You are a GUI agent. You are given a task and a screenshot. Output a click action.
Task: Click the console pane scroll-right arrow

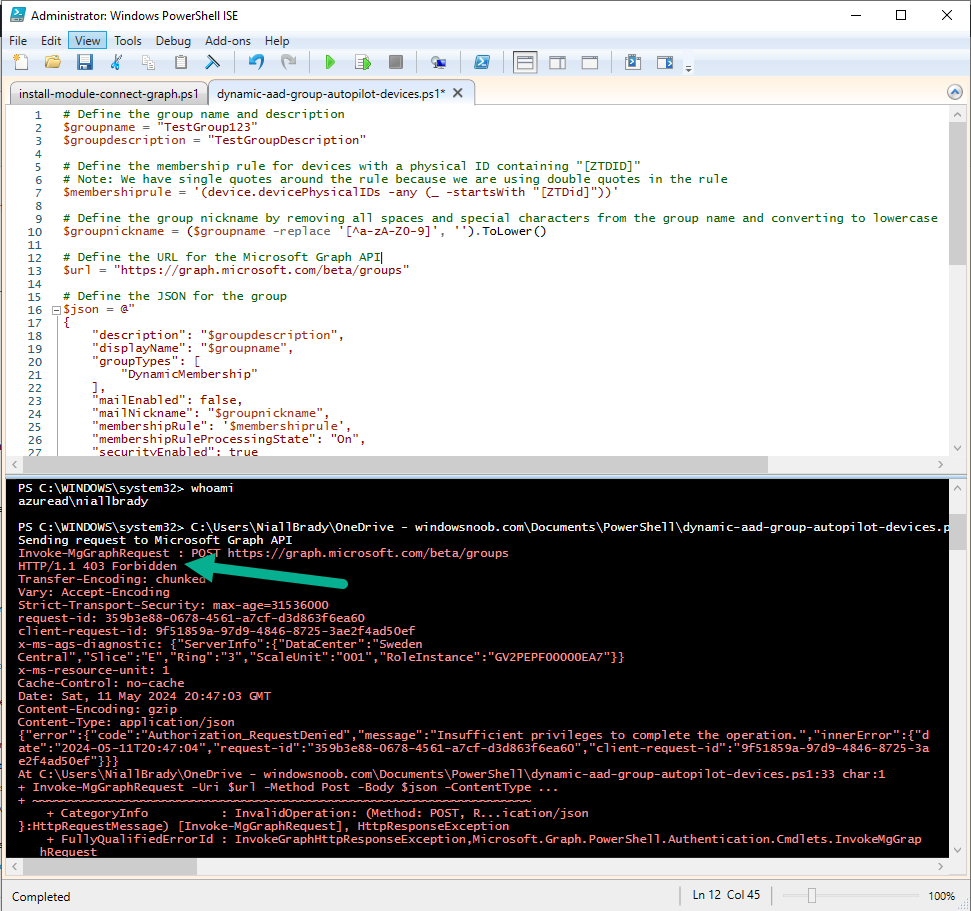(x=941, y=866)
